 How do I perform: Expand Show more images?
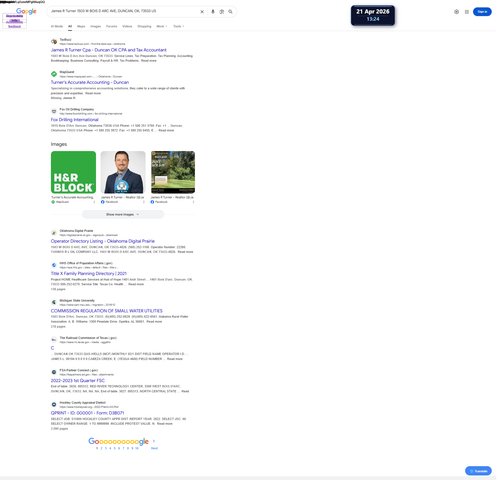(123, 214)
